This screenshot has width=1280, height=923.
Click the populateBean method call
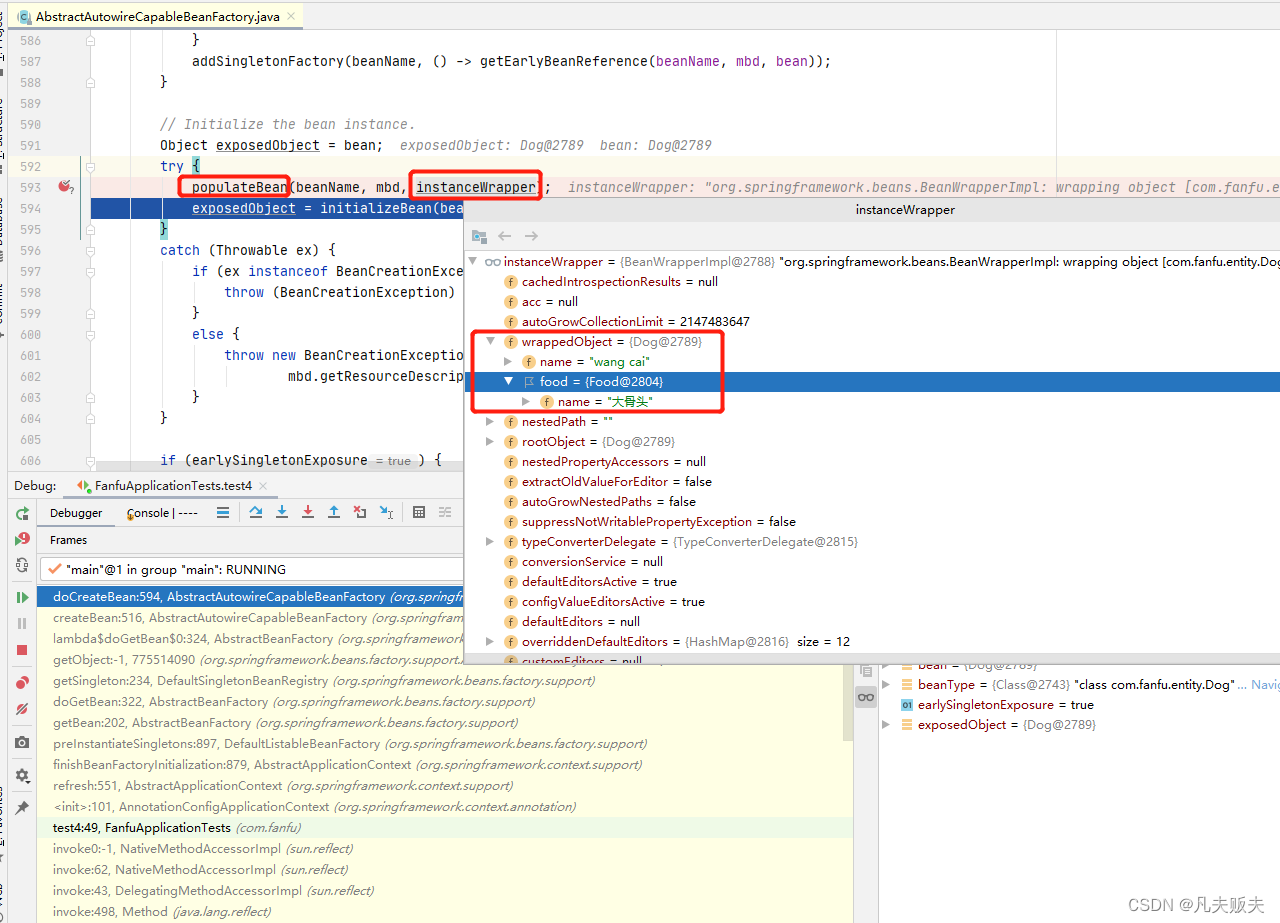(x=240, y=187)
